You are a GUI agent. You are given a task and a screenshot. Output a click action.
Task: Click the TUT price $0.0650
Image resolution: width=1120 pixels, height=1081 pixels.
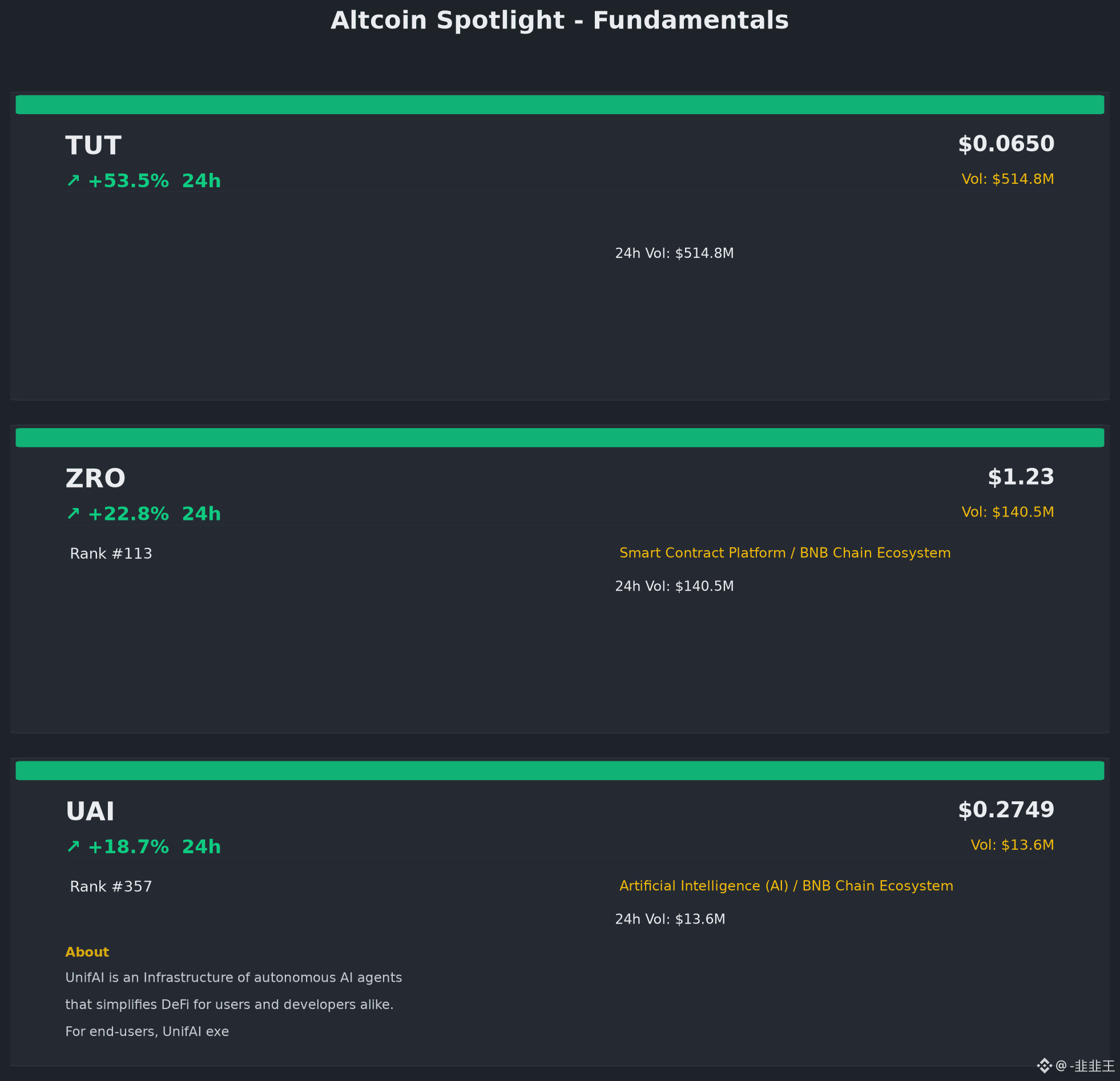tap(1006, 144)
